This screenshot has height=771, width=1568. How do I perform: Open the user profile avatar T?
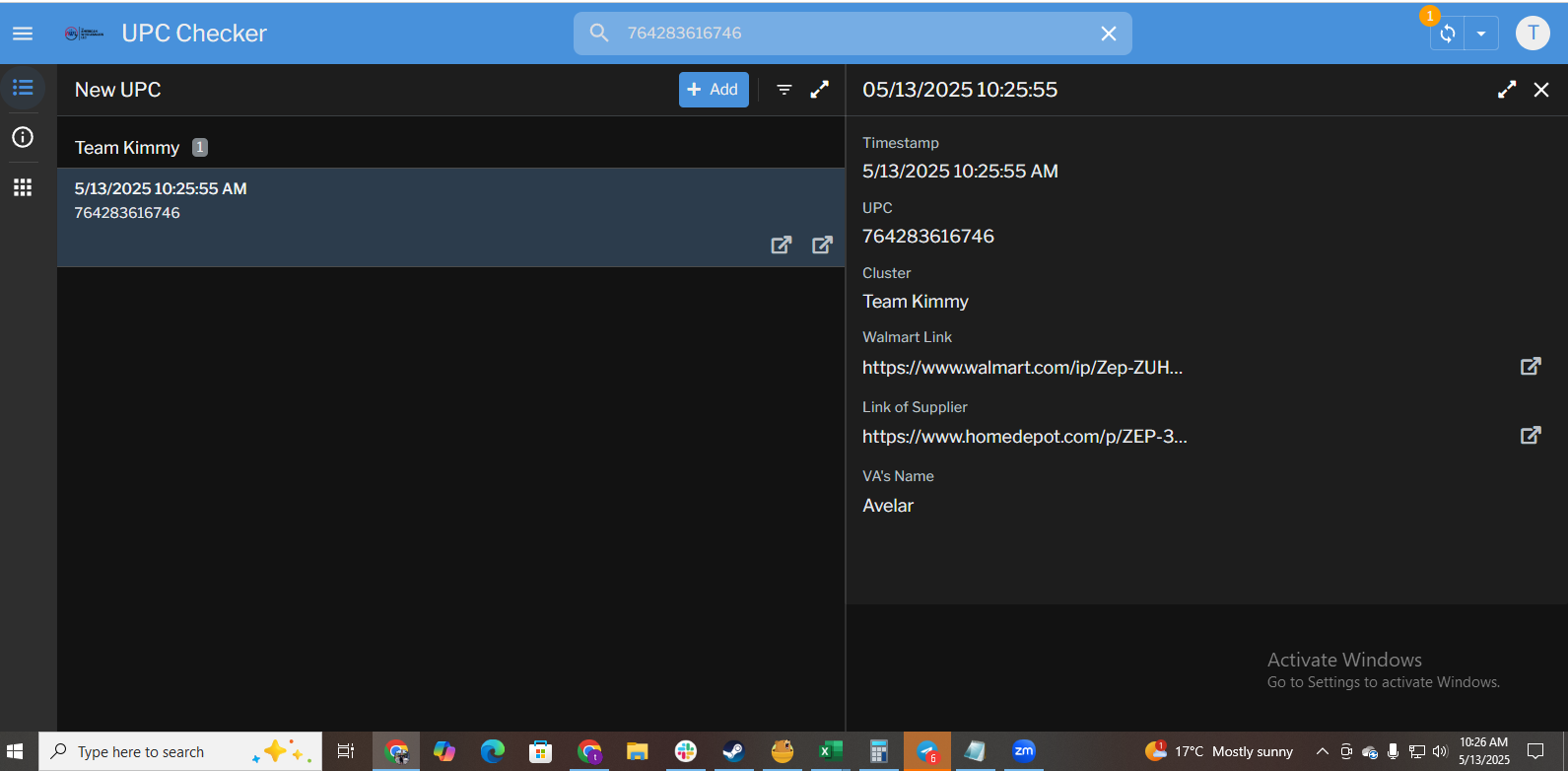(x=1532, y=34)
